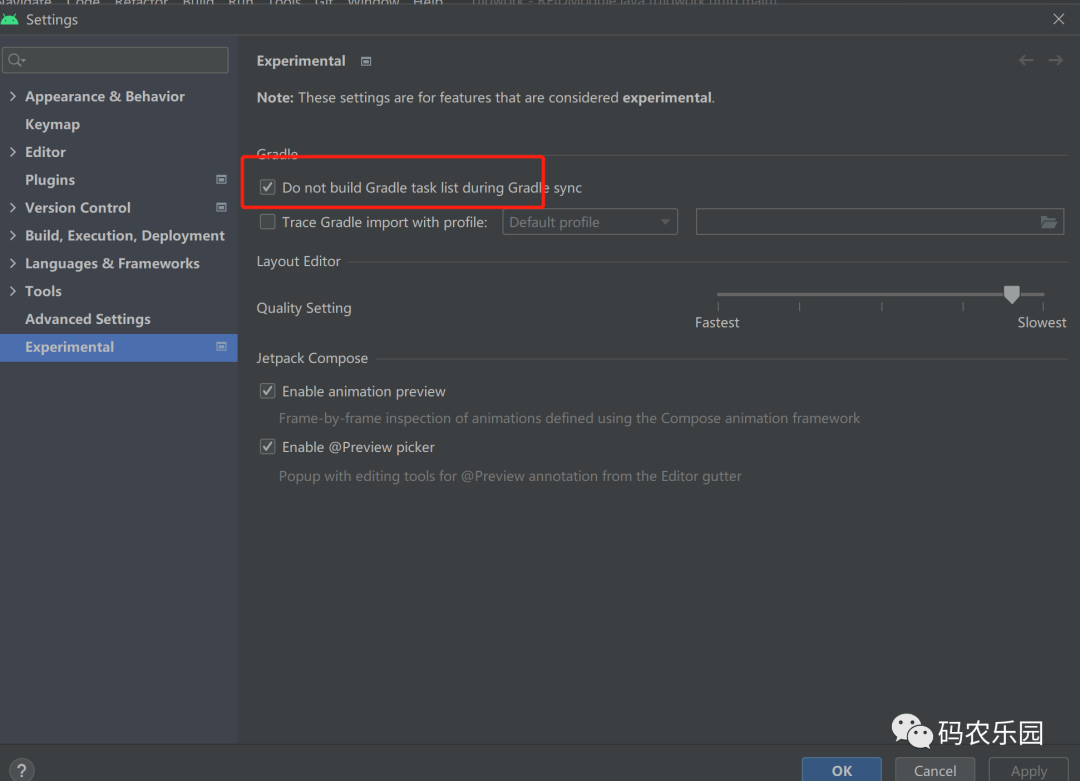Viewport: 1080px width, 781px height.
Task: Expand Version Control section
Action: [12, 207]
